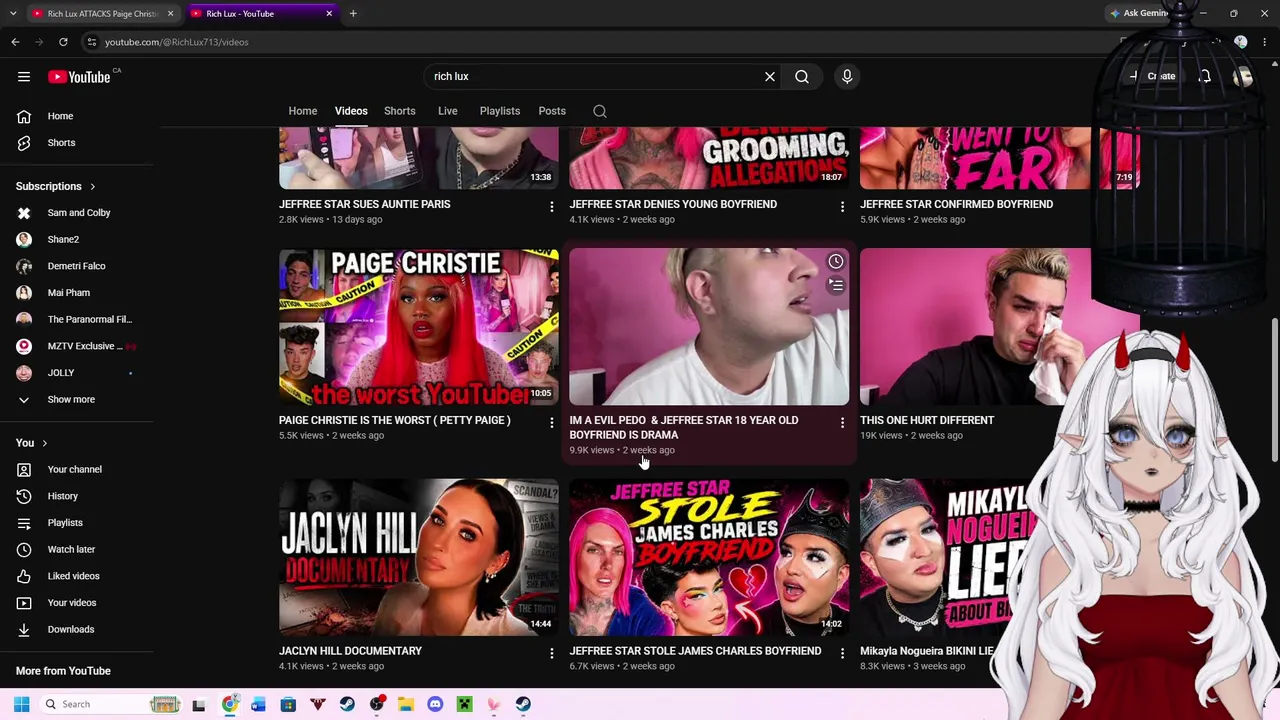Play Jeffree Star Stole James Charles thumbnail

pos(709,557)
